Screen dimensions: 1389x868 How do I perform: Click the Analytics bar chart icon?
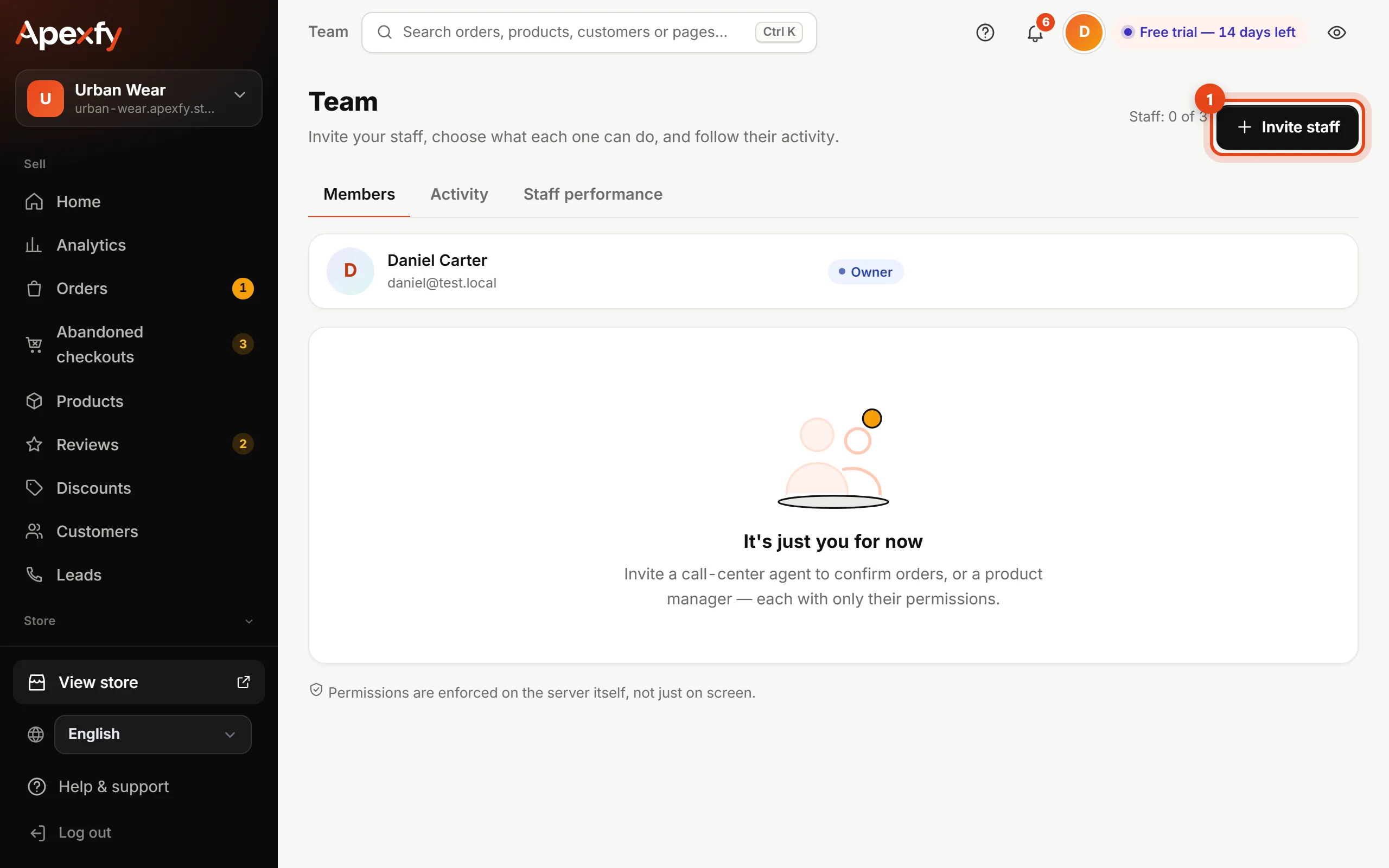coord(34,245)
